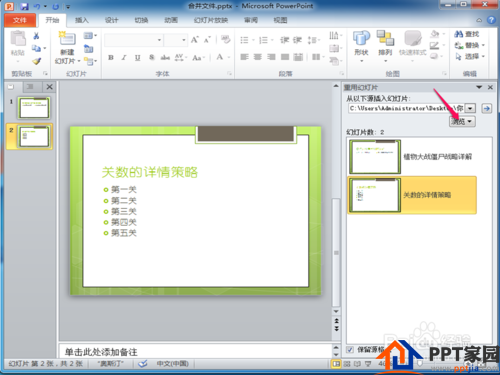Select slide 2 thumbnail in left pane
The width and height of the screenshot is (500, 375).
pyautogui.click(x=34, y=136)
